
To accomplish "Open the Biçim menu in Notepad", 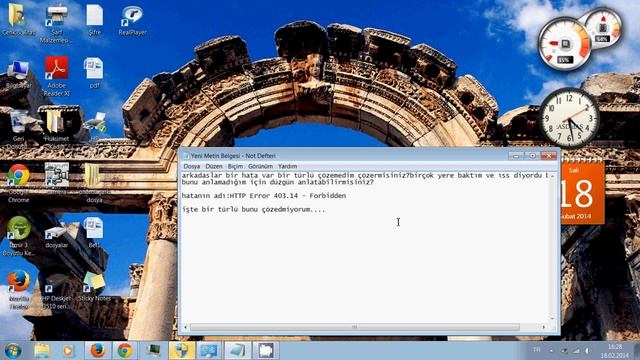I will pos(235,167).
